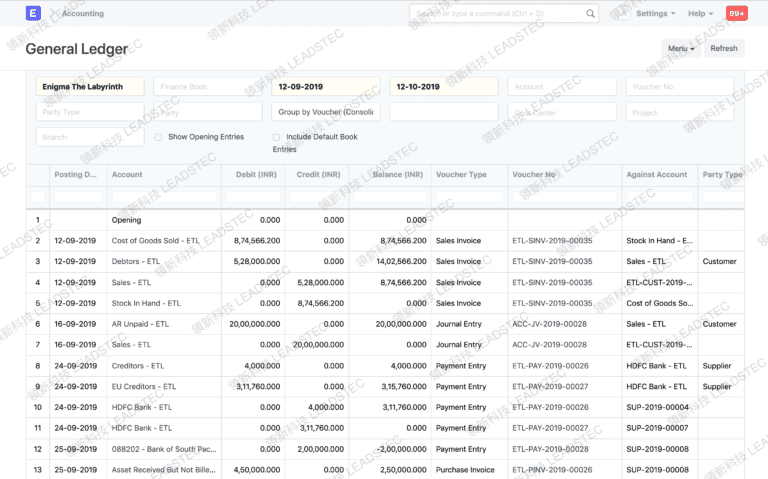Click the Project filter field

pos(680,112)
